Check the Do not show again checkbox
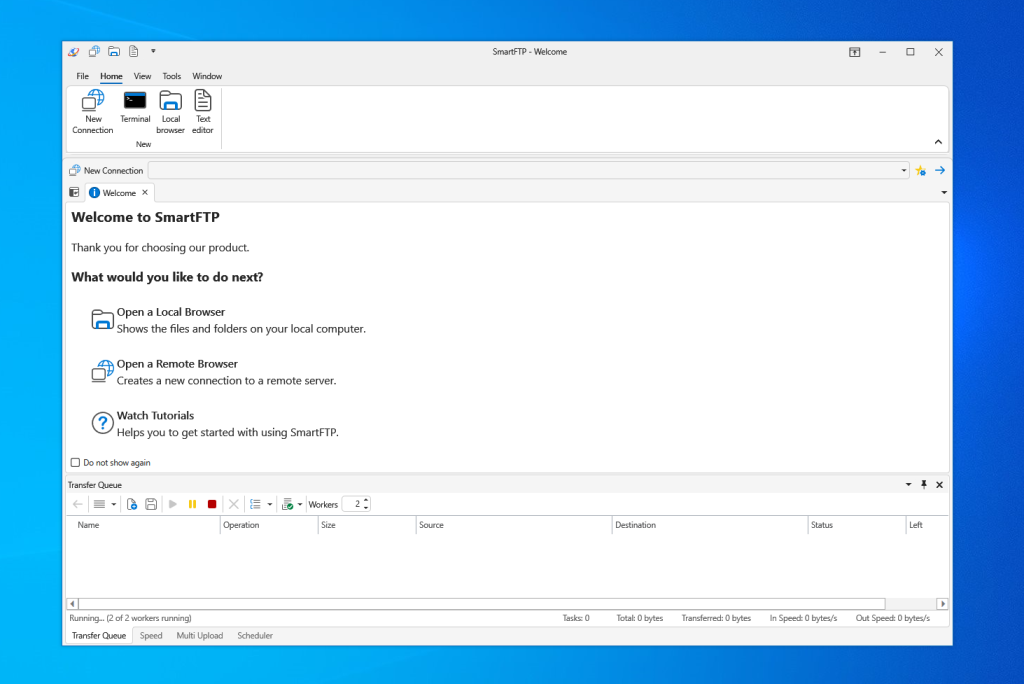 [75, 462]
